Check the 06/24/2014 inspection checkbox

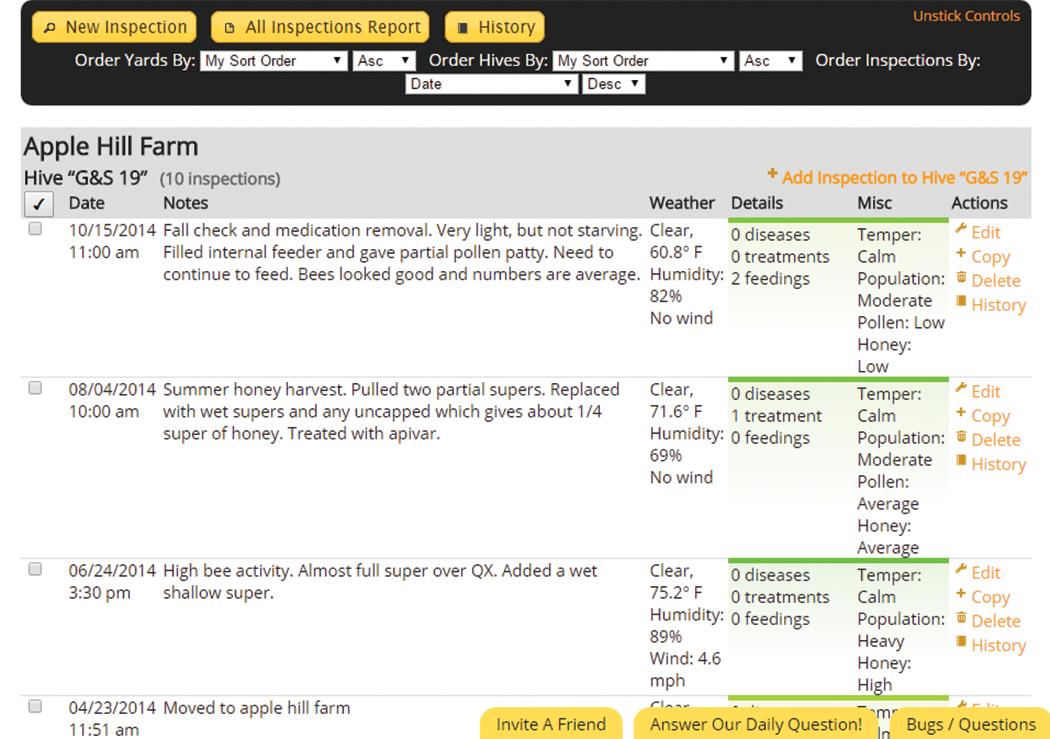point(35,569)
